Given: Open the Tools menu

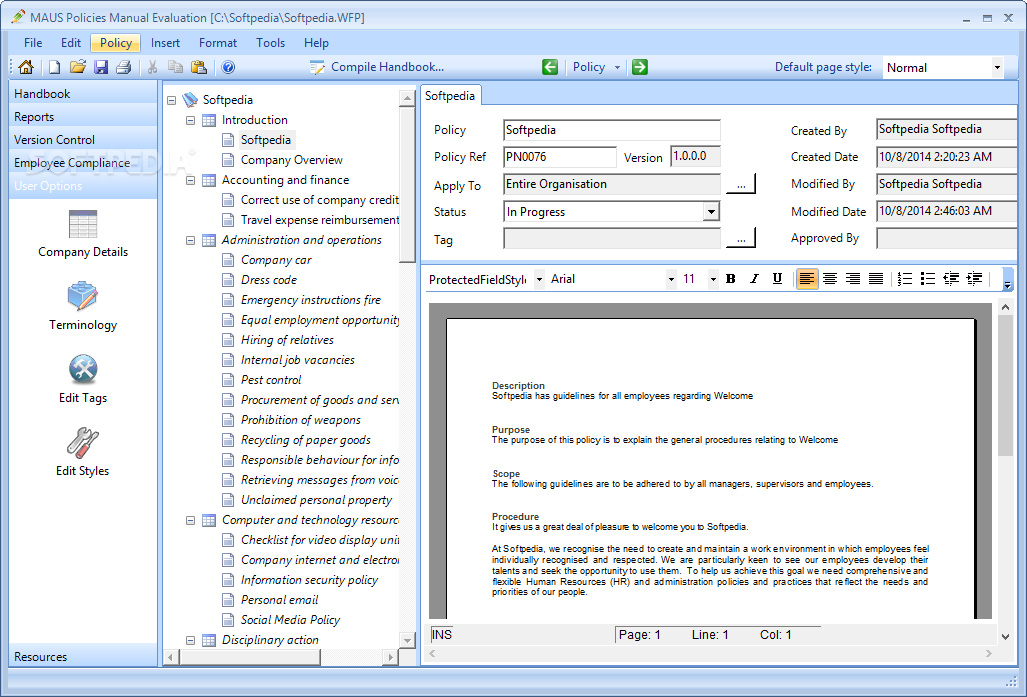Looking at the screenshot, I should (271, 43).
